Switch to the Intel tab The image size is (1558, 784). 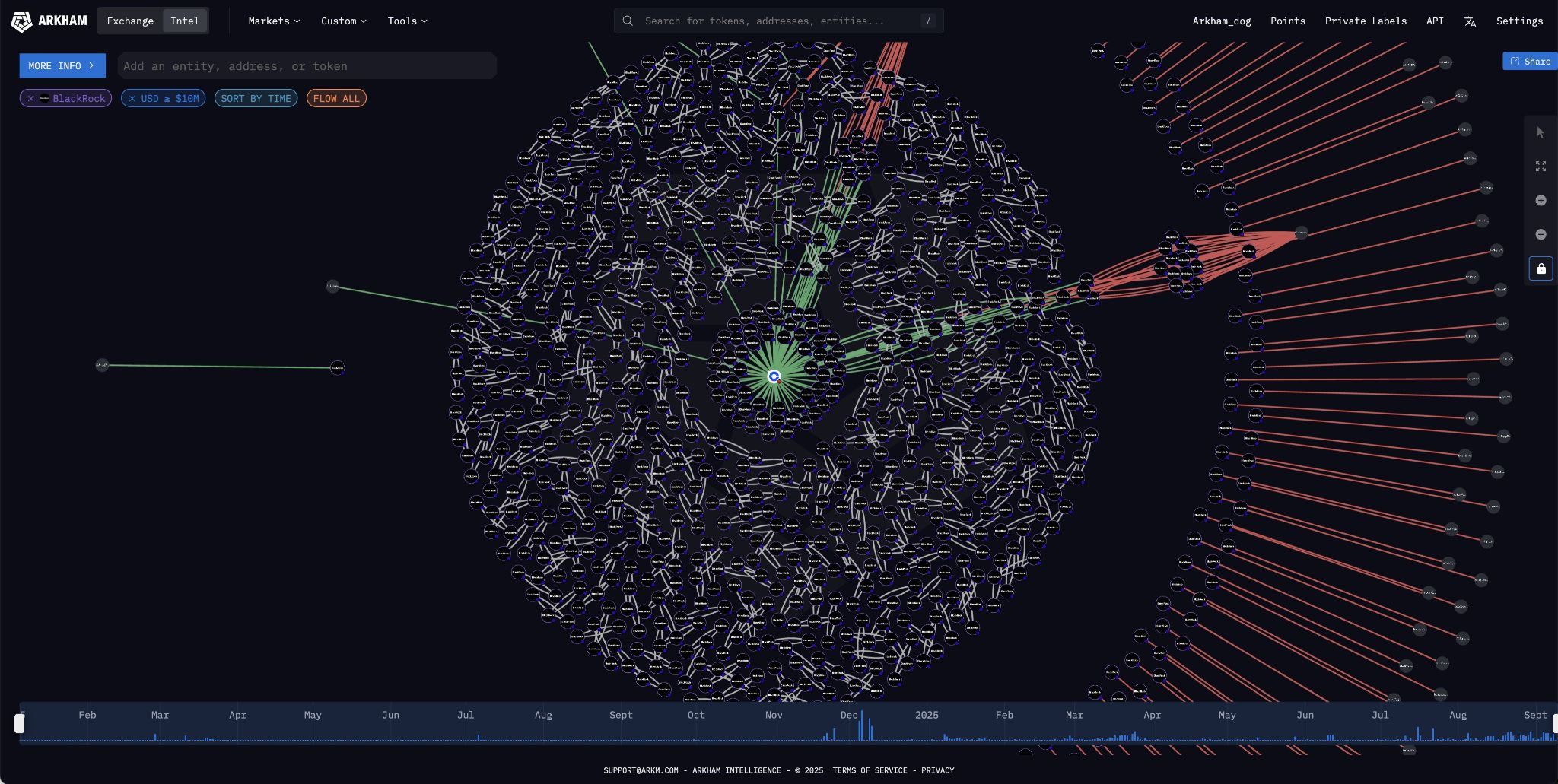click(x=184, y=21)
